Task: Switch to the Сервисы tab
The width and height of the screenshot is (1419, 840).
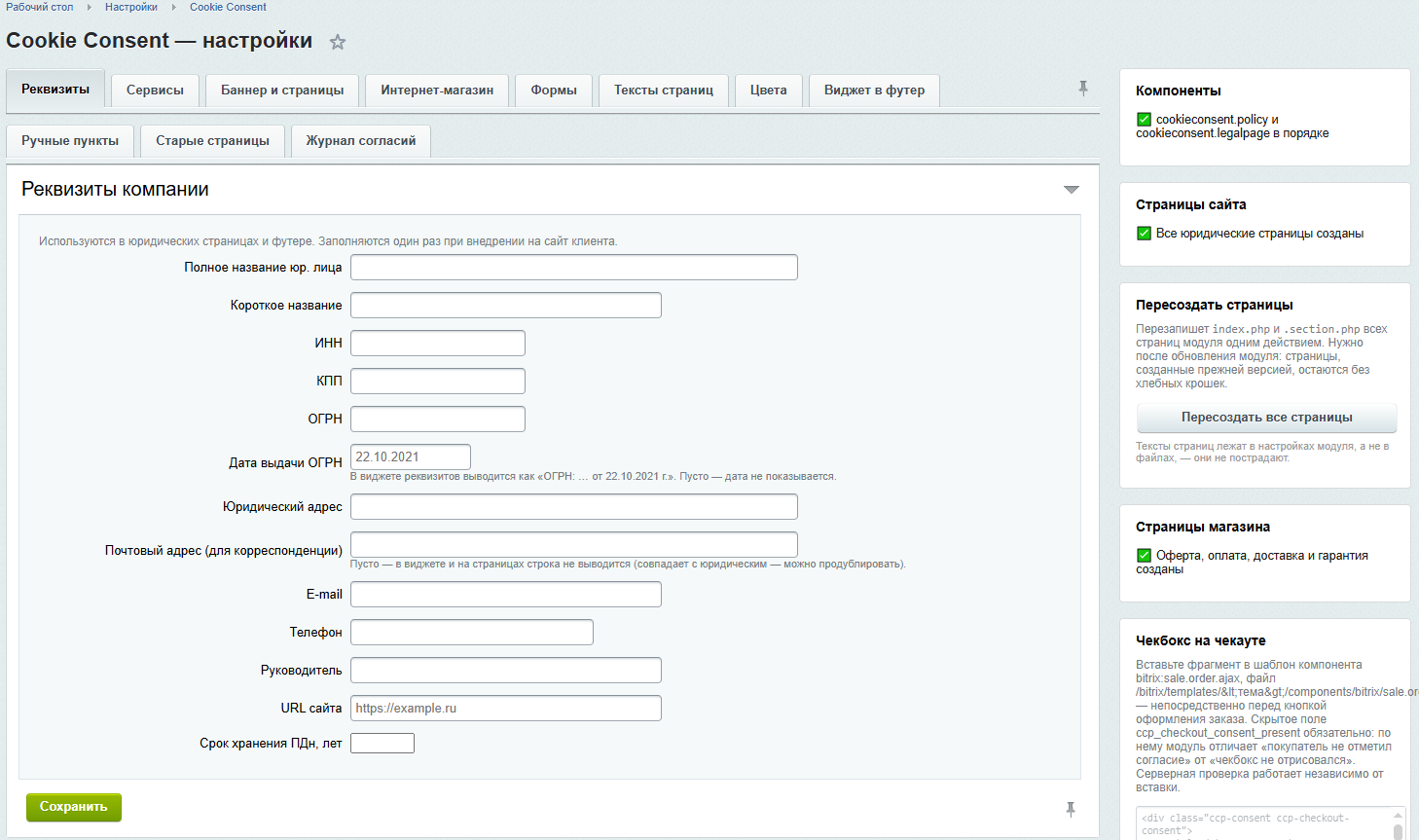Action: click(155, 91)
